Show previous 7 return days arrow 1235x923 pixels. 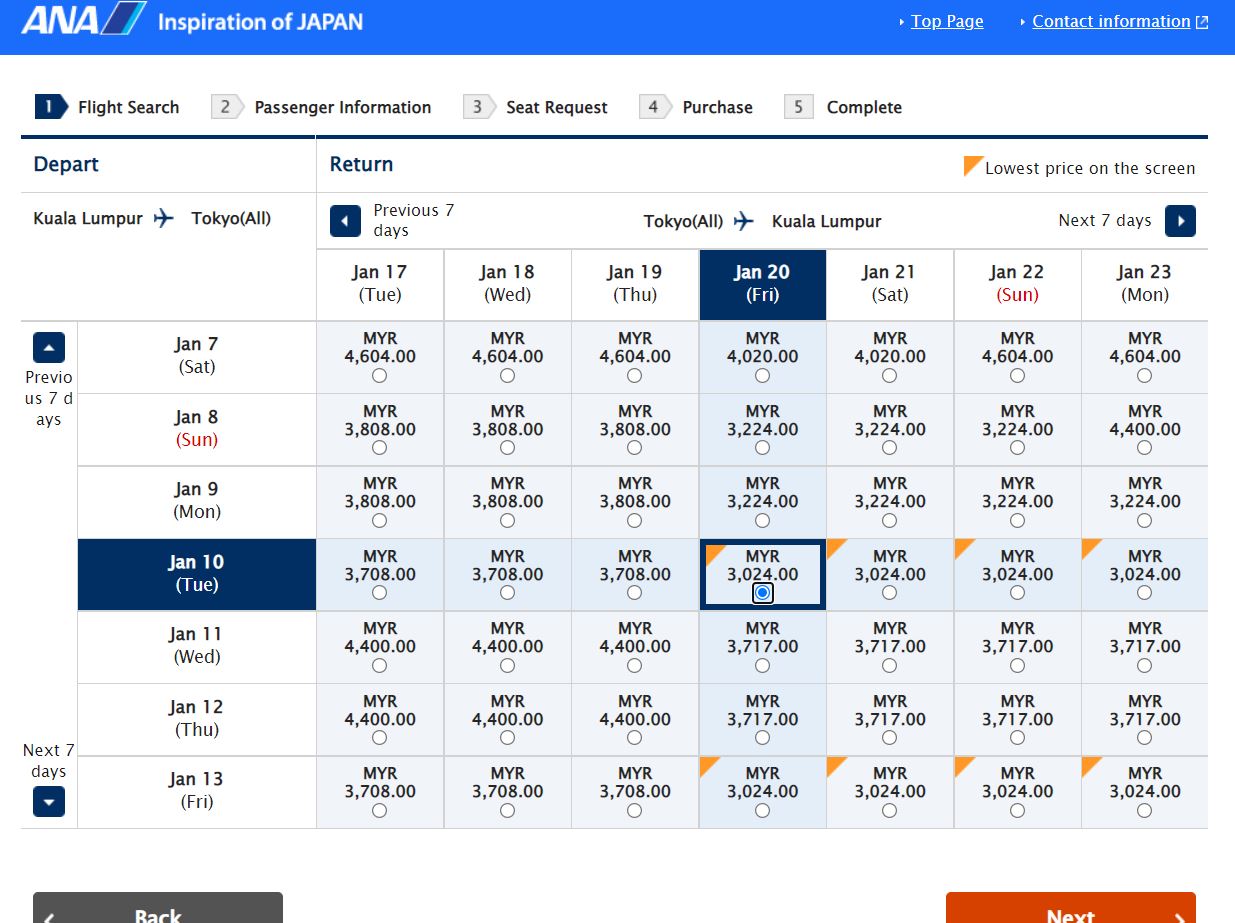coord(345,221)
